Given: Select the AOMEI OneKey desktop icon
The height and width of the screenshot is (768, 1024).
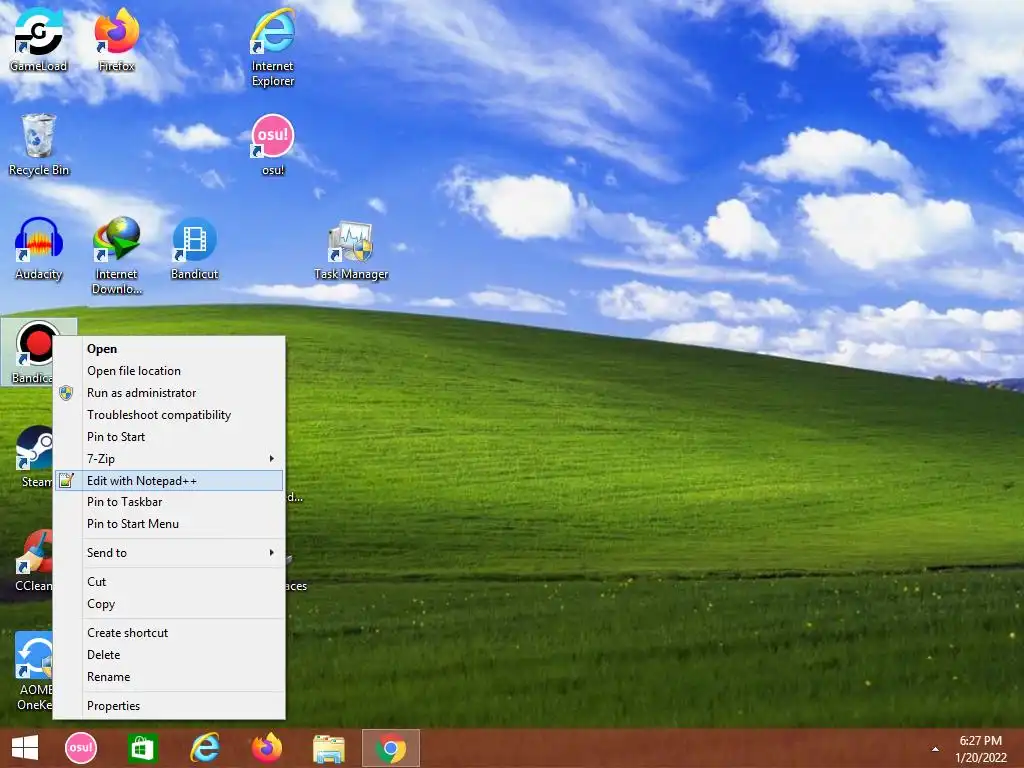Looking at the screenshot, I should 34,671.
